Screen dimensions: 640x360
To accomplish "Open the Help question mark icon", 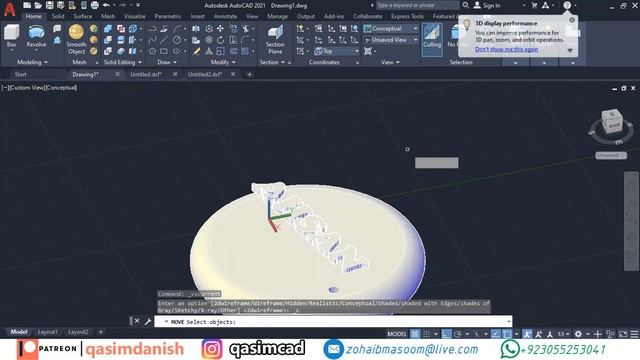I will click(x=567, y=5).
